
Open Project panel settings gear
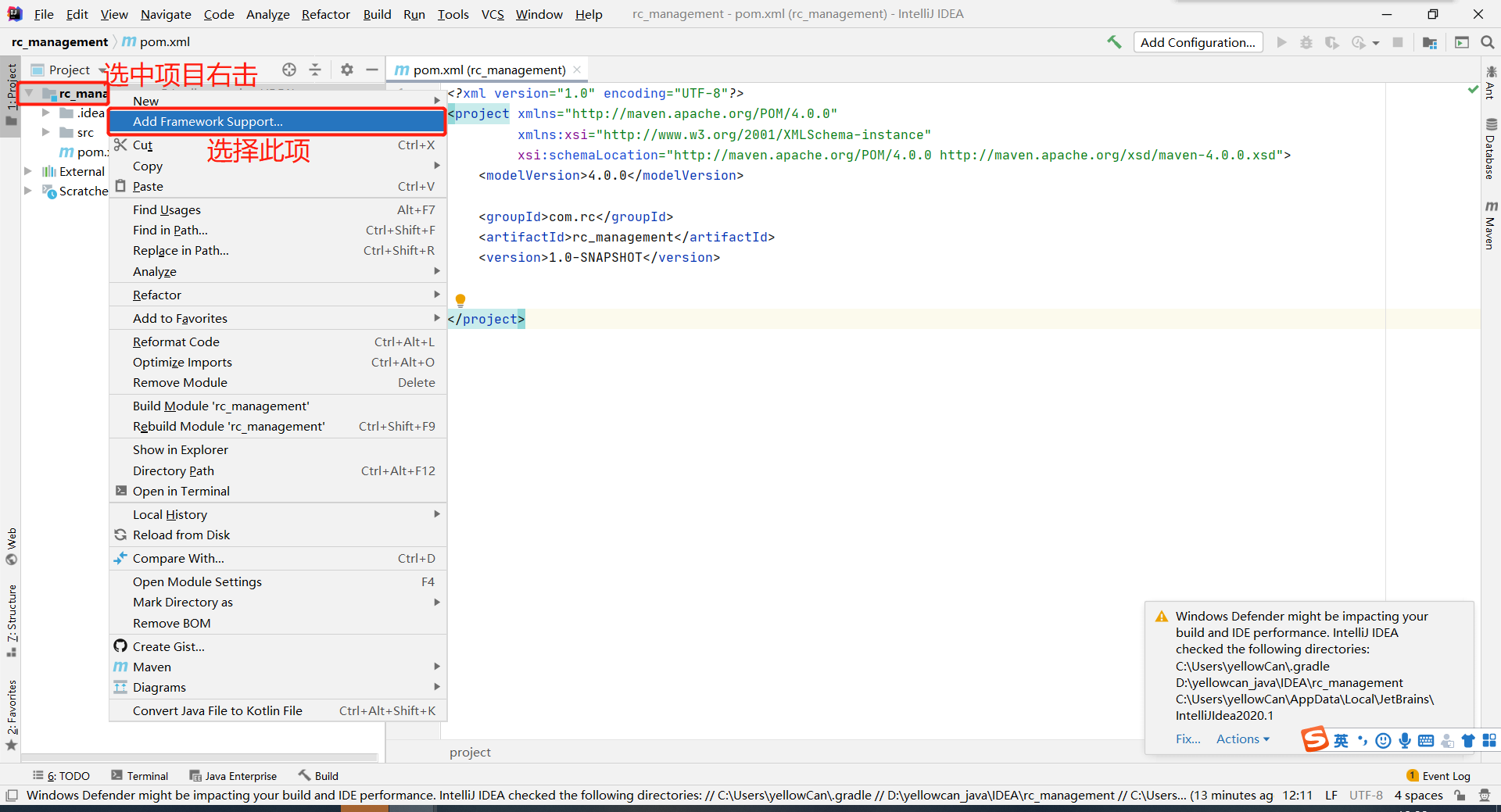pos(347,70)
